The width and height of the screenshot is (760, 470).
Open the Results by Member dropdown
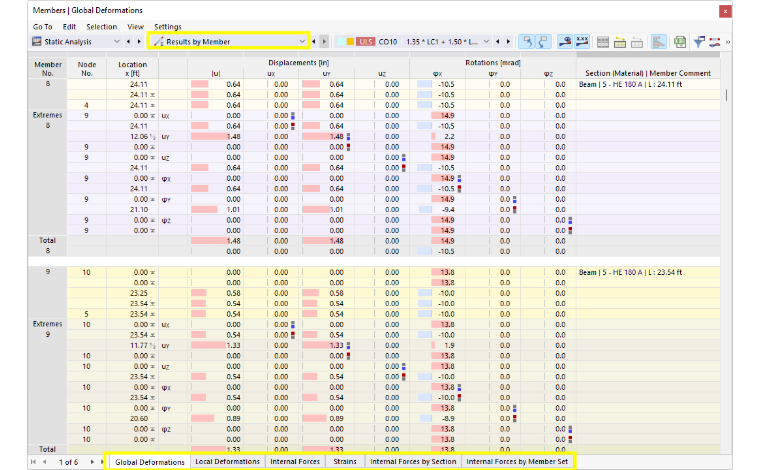tap(228, 42)
